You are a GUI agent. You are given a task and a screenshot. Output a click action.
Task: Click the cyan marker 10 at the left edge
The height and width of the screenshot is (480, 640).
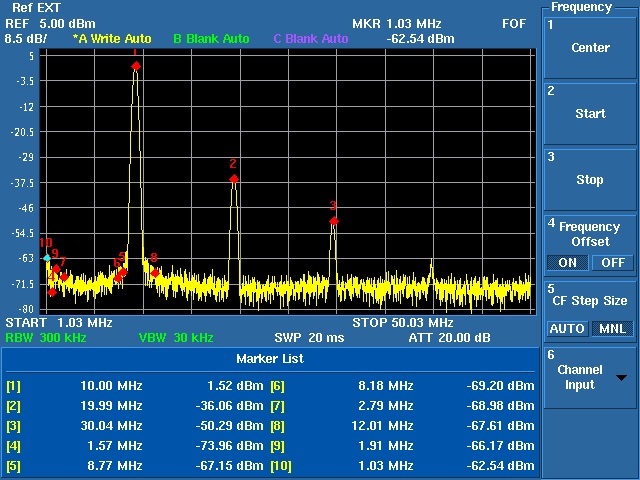47,258
